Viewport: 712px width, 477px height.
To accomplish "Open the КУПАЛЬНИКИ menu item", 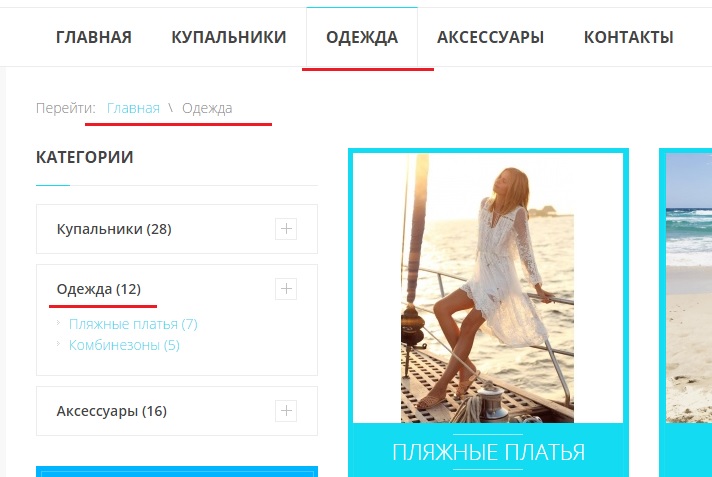I will pyautogui.click(x=229, y=37).
